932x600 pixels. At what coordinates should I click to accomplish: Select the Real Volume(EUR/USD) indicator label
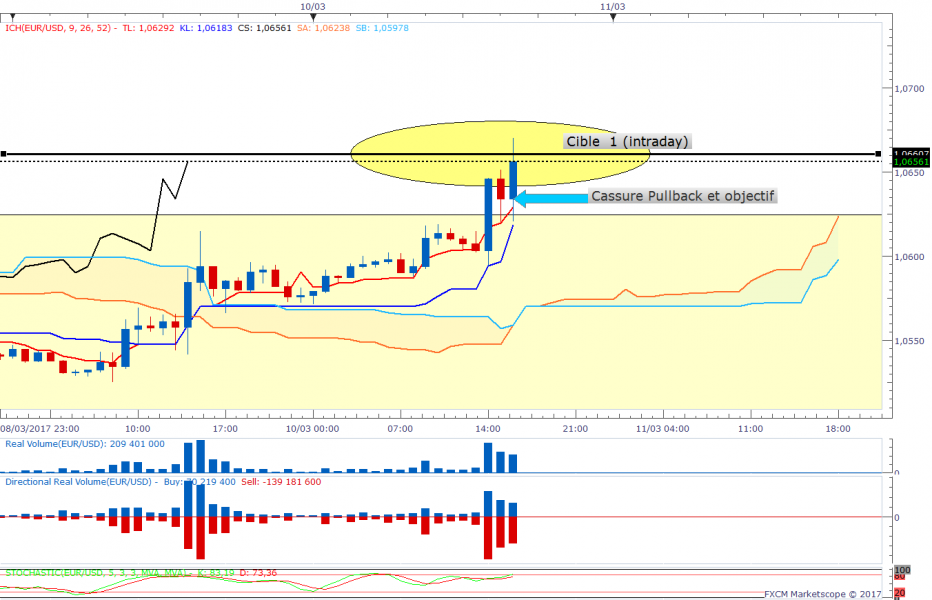[85, 444]
